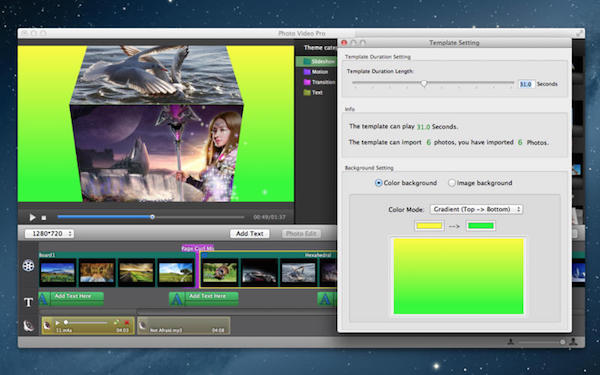Viewport: 600px width, 375px height.
Task: Open the 1280*720 resolution dropdown
Action: click(49, 233)
